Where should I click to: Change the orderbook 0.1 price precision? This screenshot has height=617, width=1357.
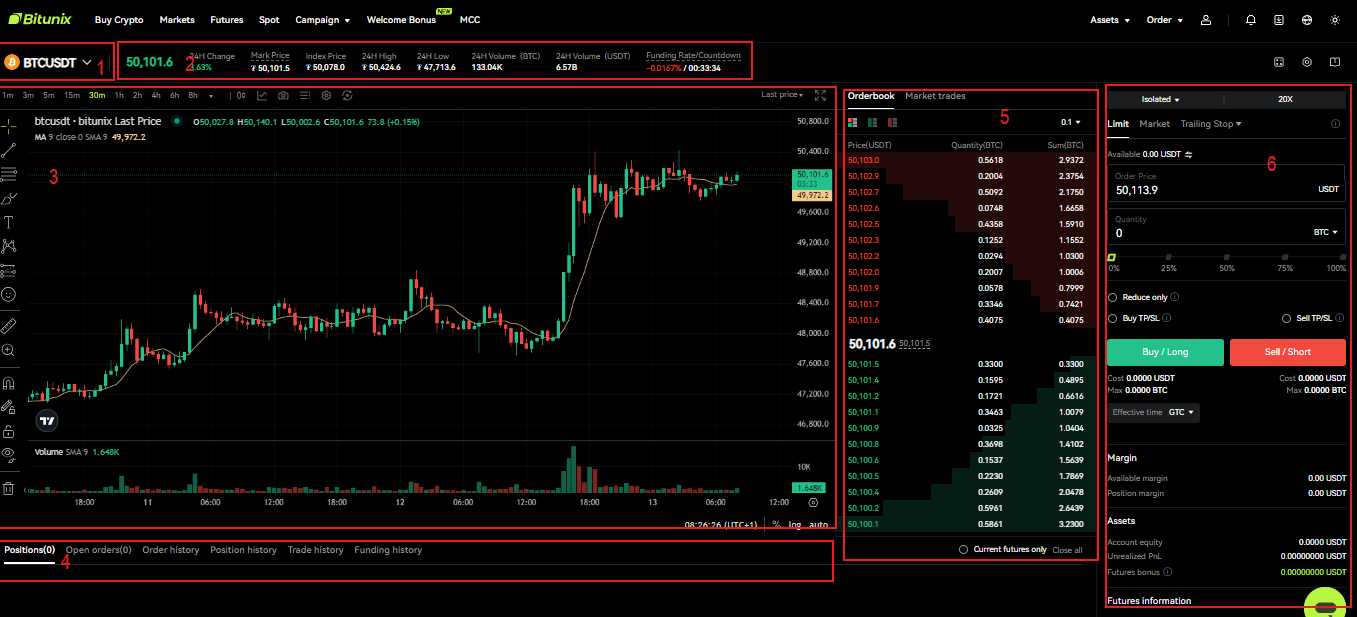click(x=1070, y=123)
